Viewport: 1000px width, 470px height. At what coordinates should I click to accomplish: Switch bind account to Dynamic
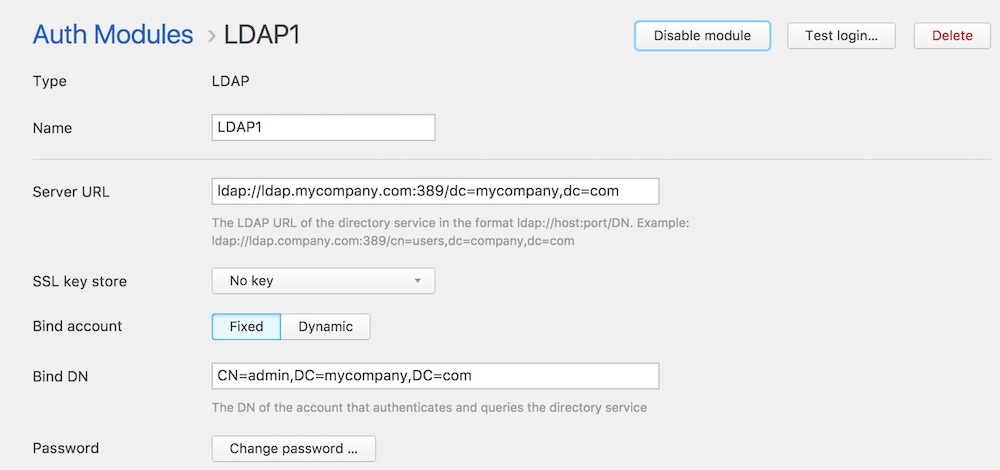(x=325, y=327)
